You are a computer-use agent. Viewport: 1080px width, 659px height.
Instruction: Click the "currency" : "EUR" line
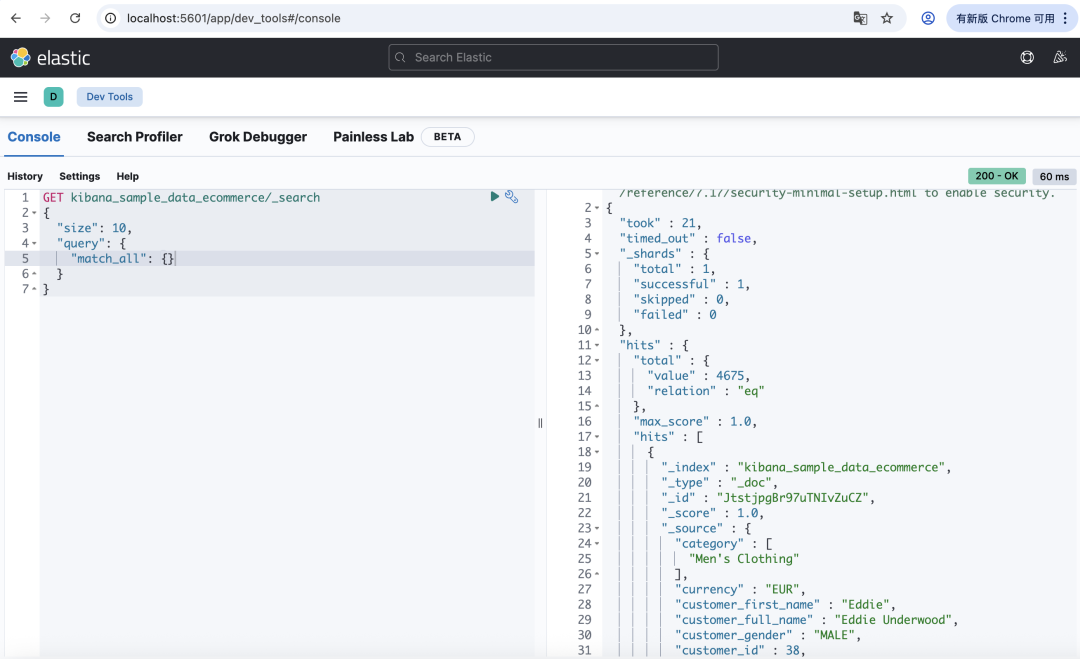740,589
